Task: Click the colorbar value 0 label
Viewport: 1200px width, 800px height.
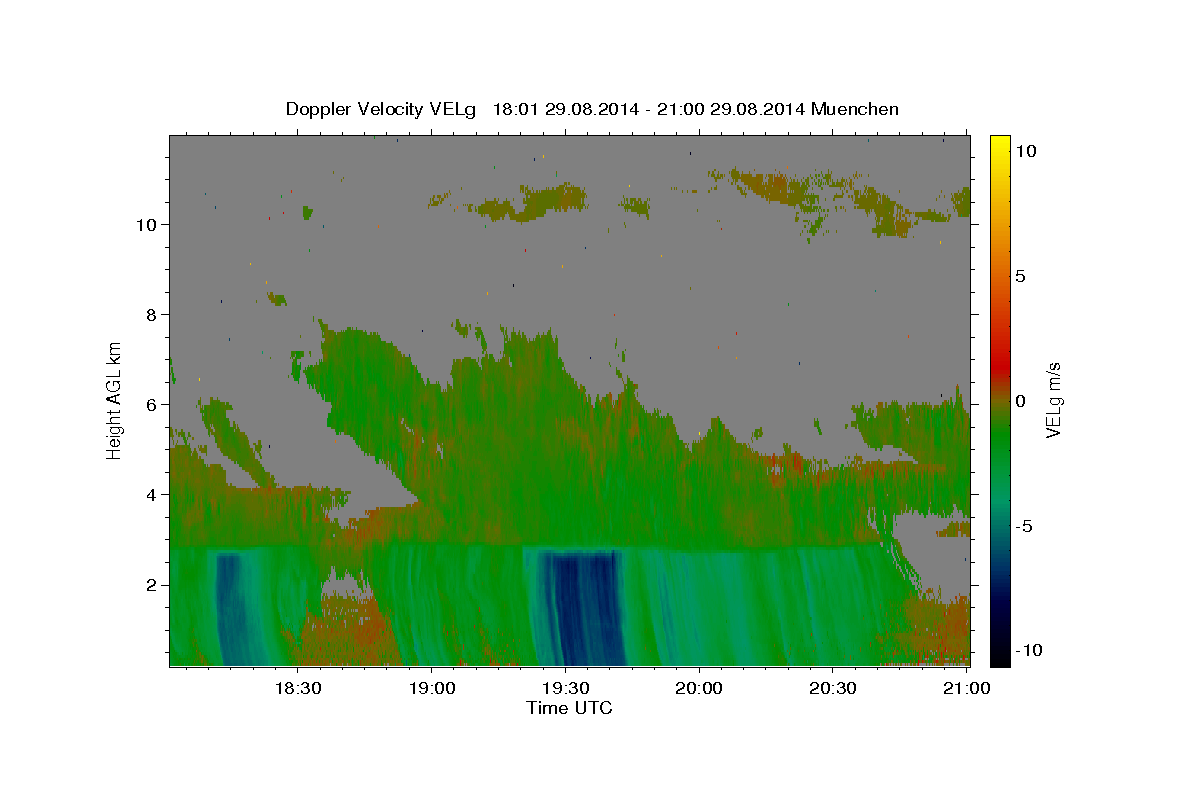Action: click(x=1020, y=401)
